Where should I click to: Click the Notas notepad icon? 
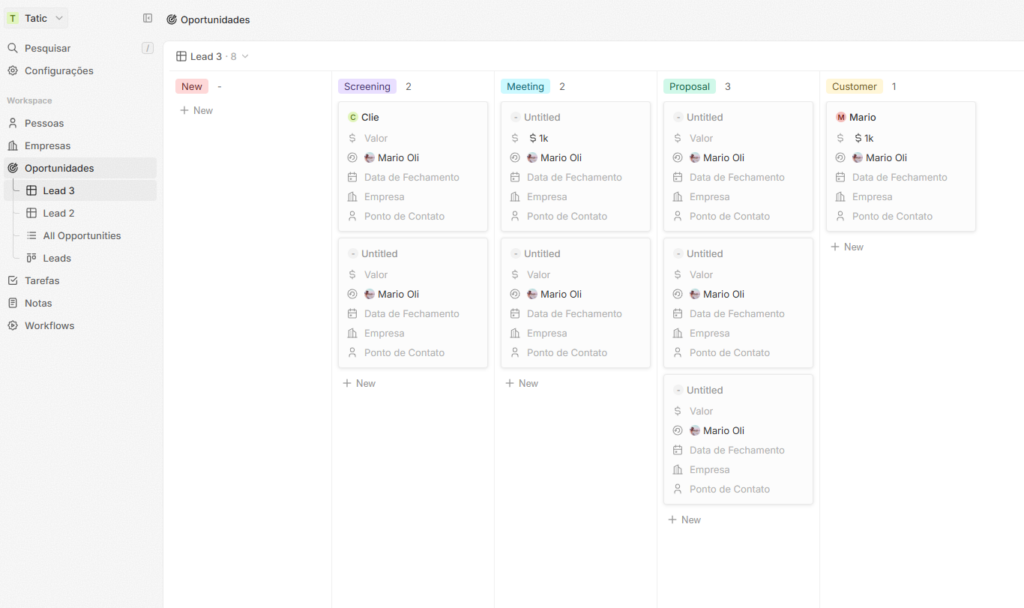13,303
